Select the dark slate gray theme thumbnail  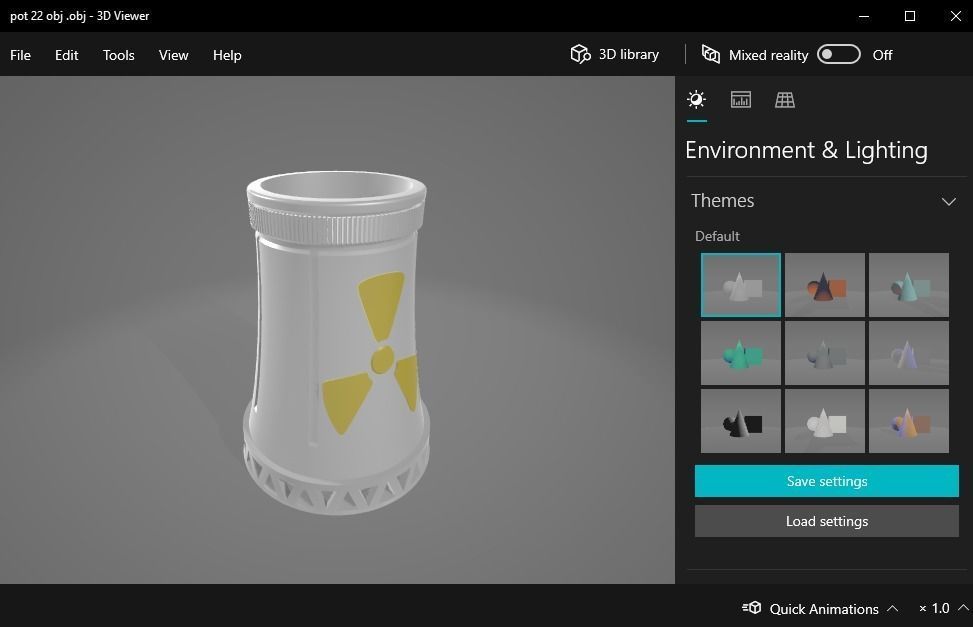(825, 353)
